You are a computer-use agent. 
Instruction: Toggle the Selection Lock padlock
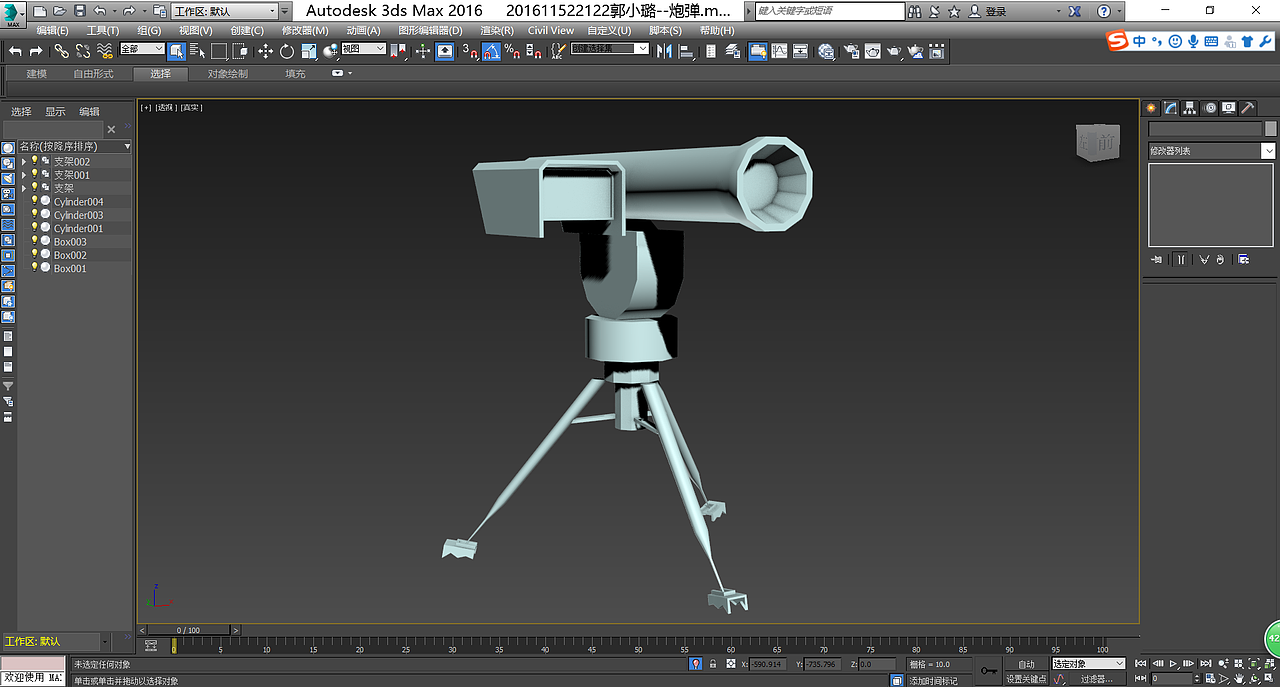tap(712, 664)
